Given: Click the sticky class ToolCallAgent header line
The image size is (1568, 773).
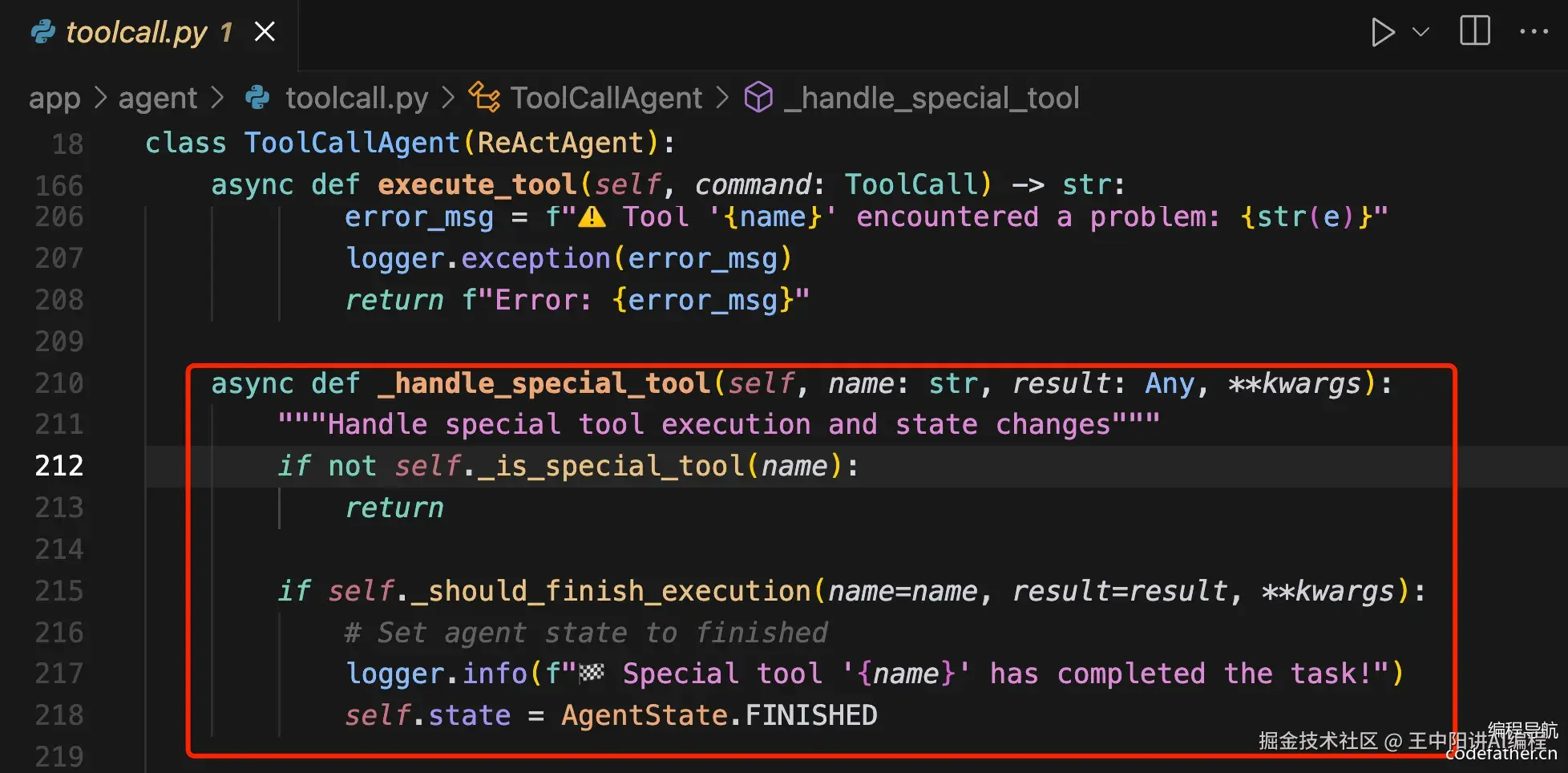Looking at the screenshot, I should [x=409, y=144].
